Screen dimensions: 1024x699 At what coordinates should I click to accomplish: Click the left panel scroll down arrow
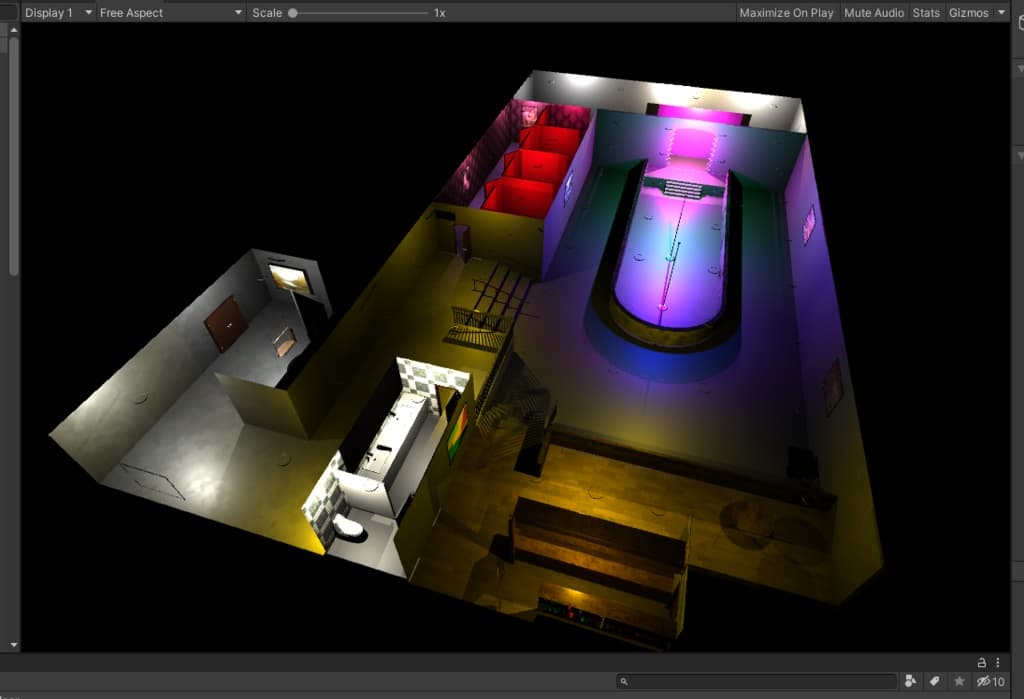pyautogui.click(x=13, y=646)
